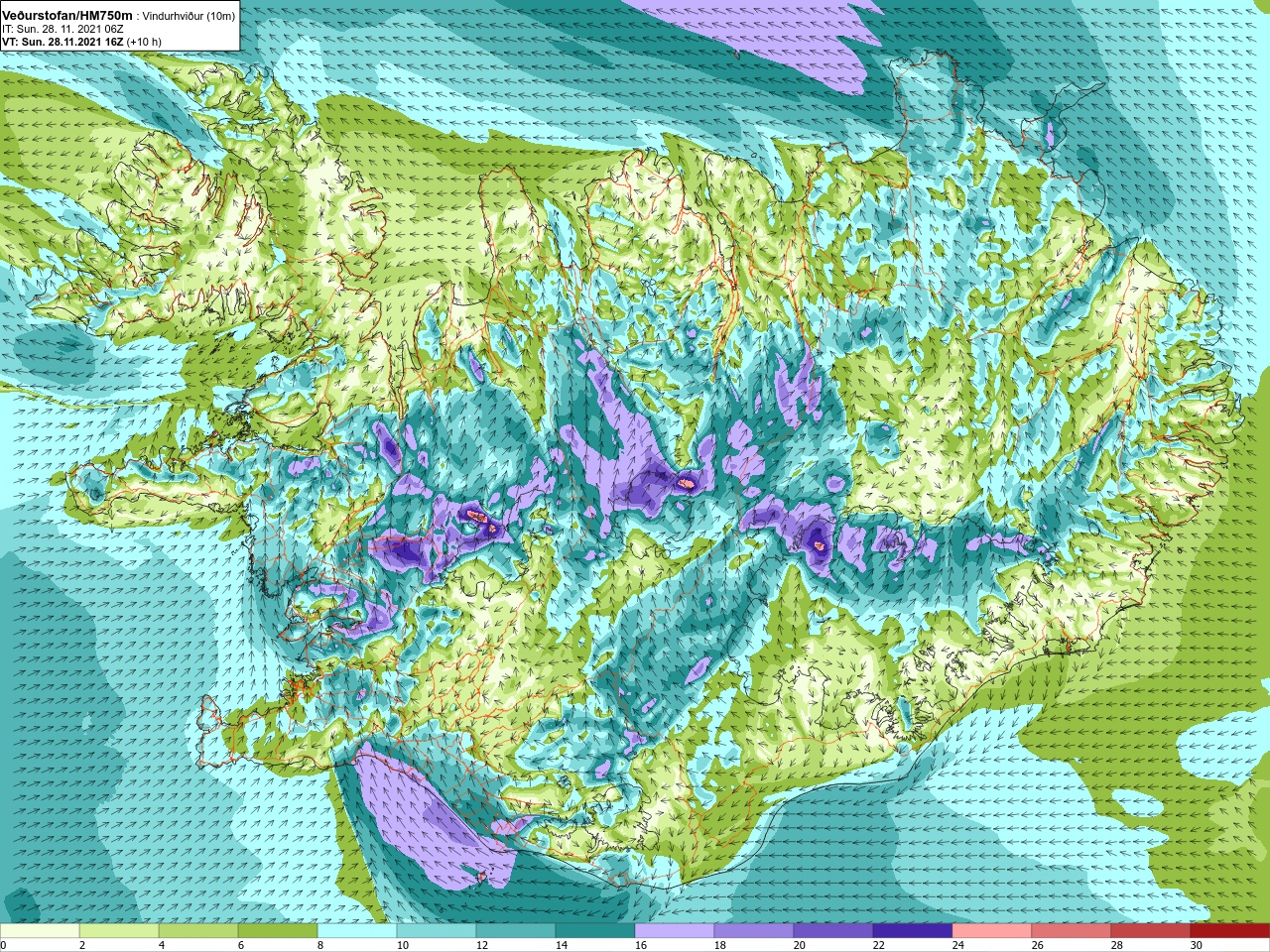
Task: Click the legend value label 30
Action: coord(1197,945)
